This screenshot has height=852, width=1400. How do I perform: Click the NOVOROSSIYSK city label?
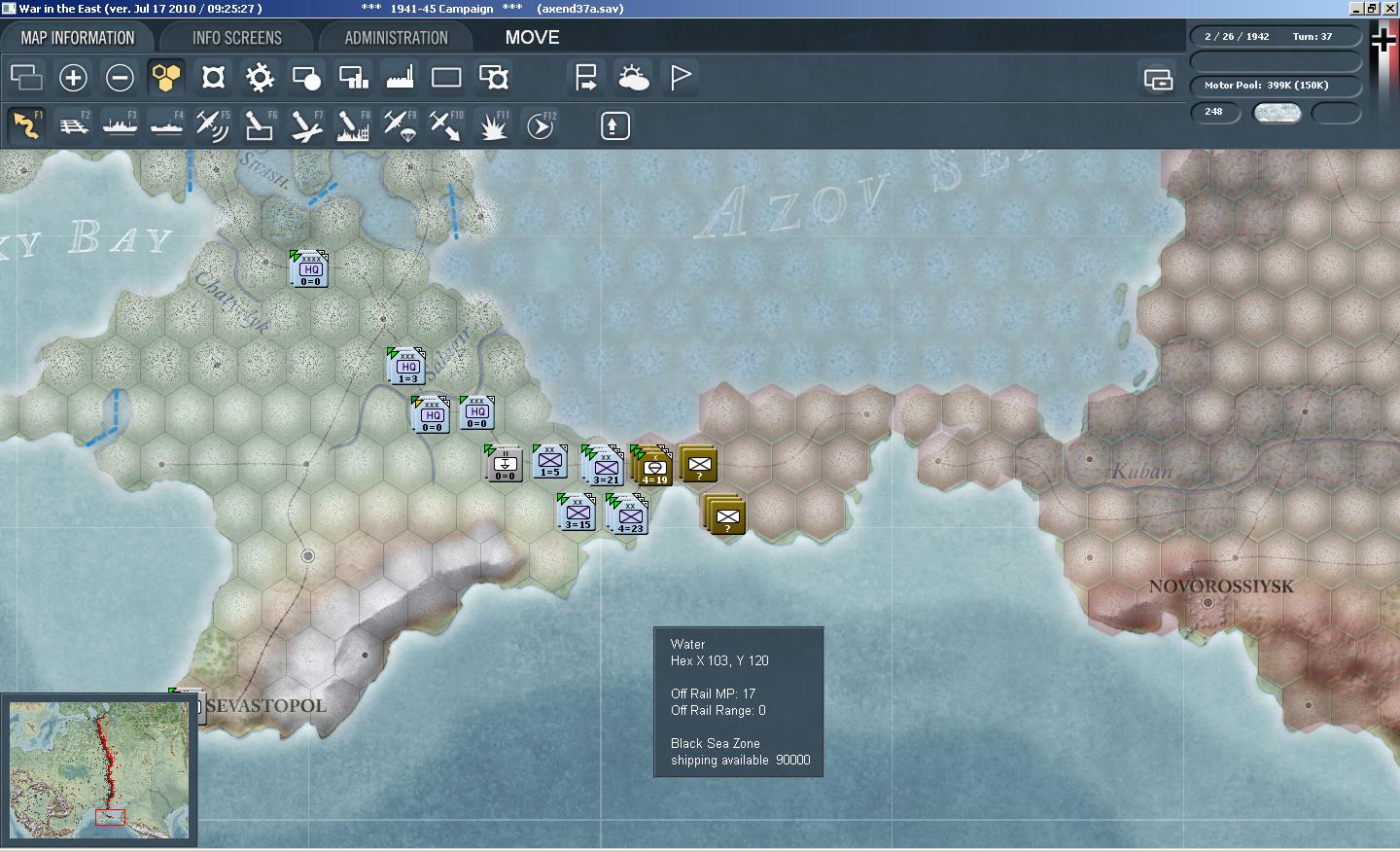click(1221, 586)
